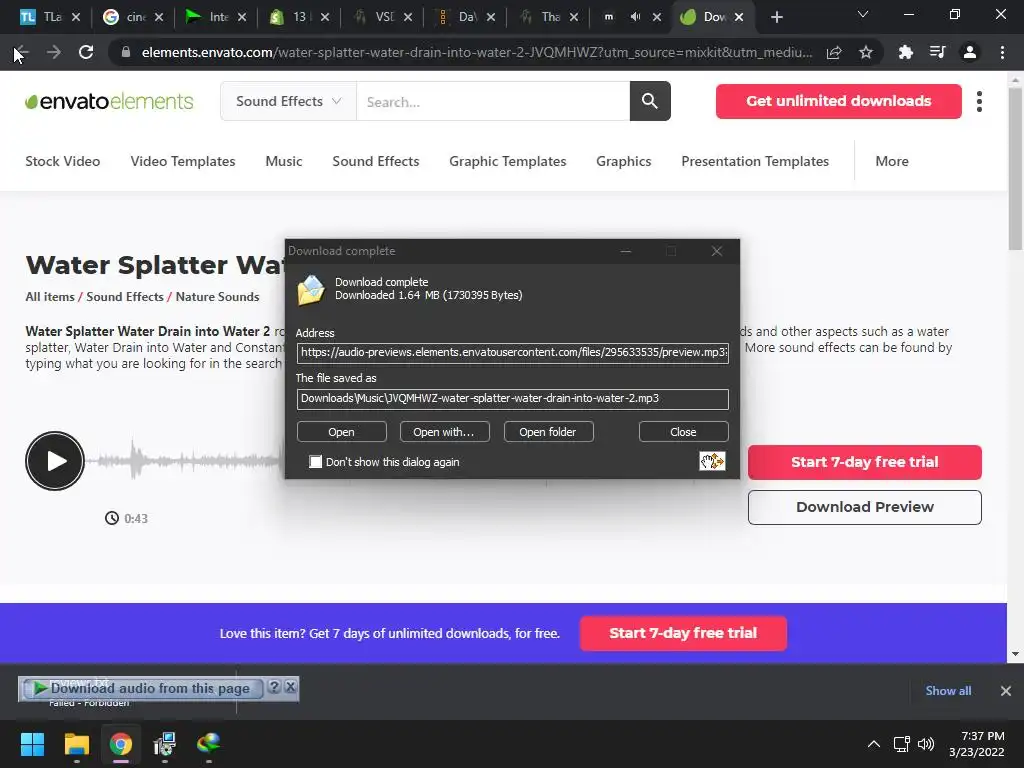Click the drag-and-drop hand icon in dialog
1024x768 pixels.
point(712,462)
